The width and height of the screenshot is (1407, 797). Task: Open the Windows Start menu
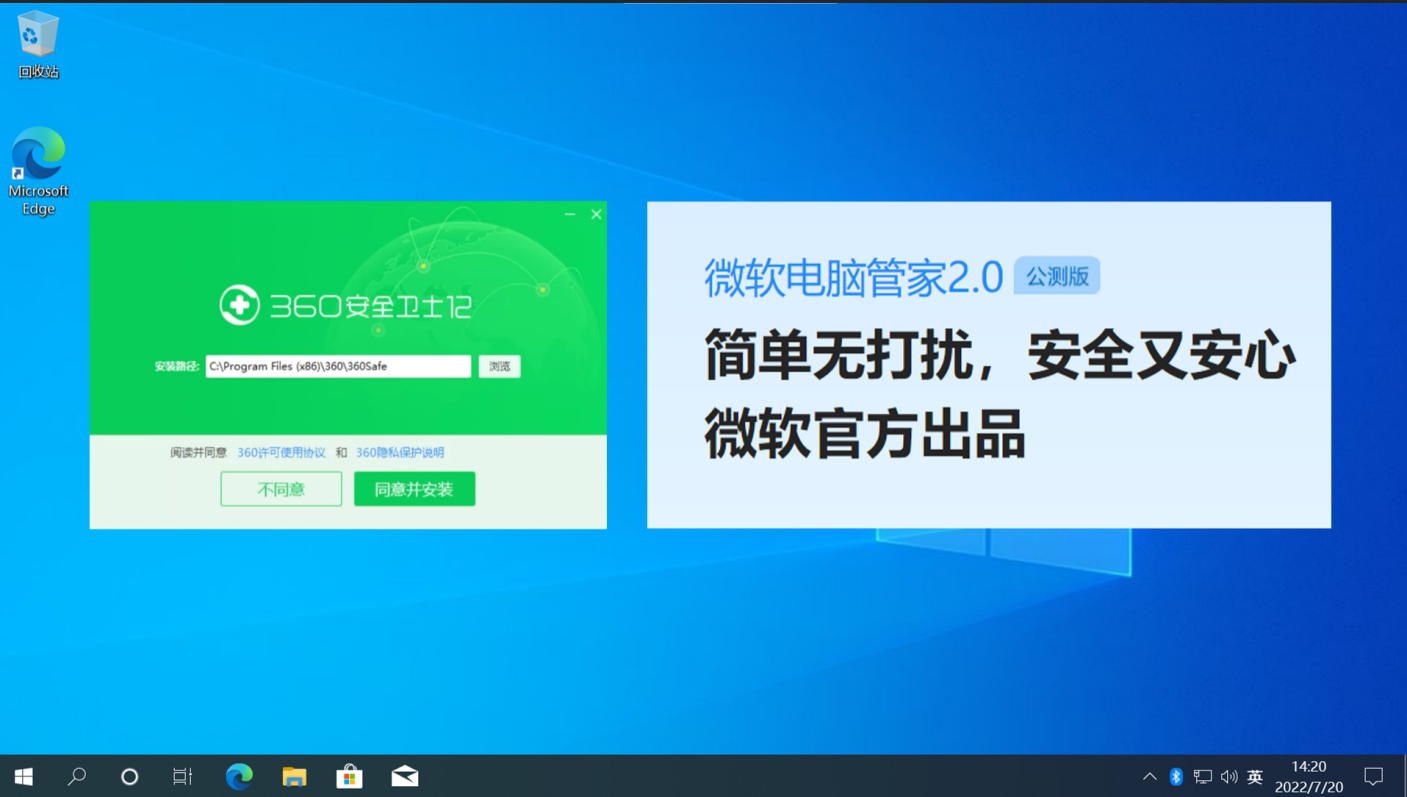click(24, 776)
